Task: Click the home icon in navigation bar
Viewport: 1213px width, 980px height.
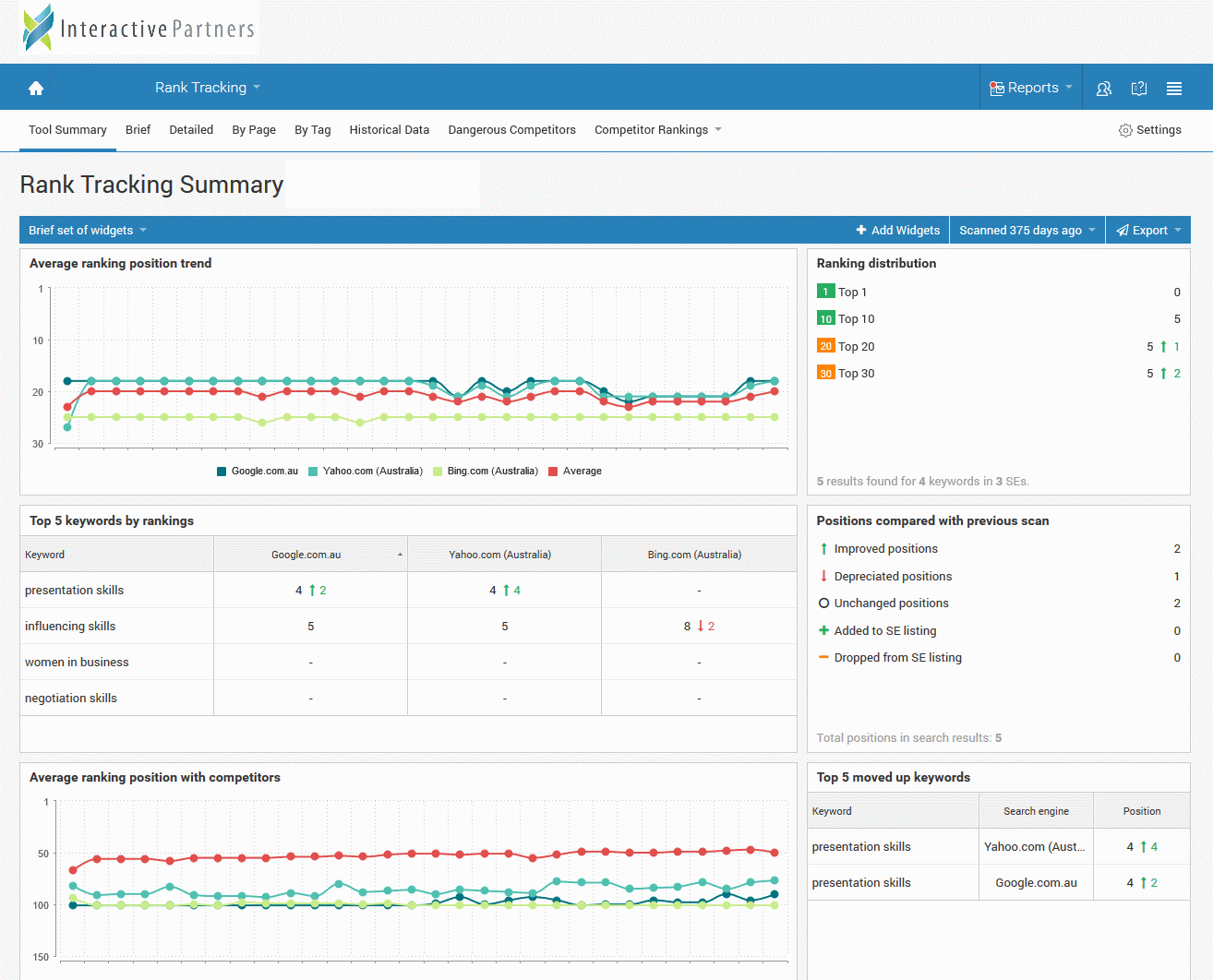Action: 36,88
